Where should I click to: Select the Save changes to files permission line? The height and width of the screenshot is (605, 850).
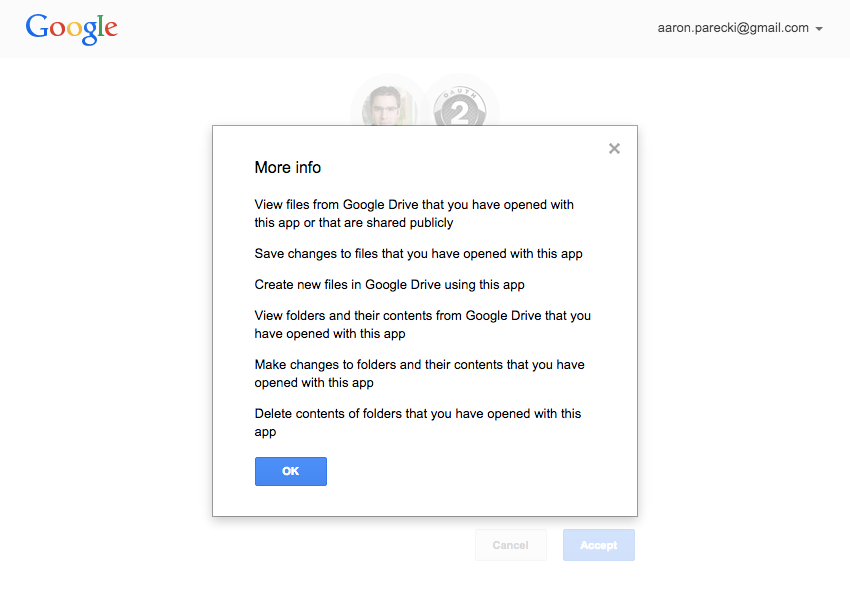(418, 254)
